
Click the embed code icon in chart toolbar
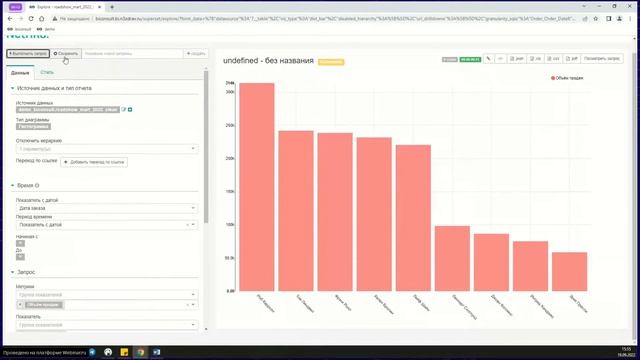coord(500,59)
